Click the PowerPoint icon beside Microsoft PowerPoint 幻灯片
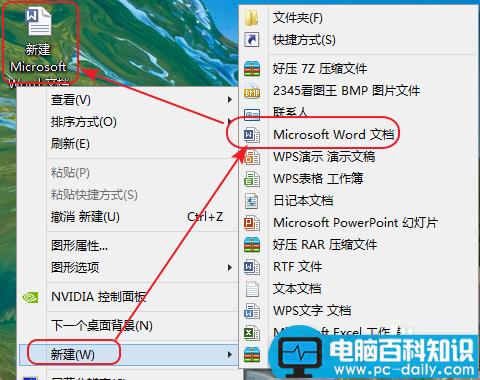This screenshot has width=480, height=380. (252, 223)
